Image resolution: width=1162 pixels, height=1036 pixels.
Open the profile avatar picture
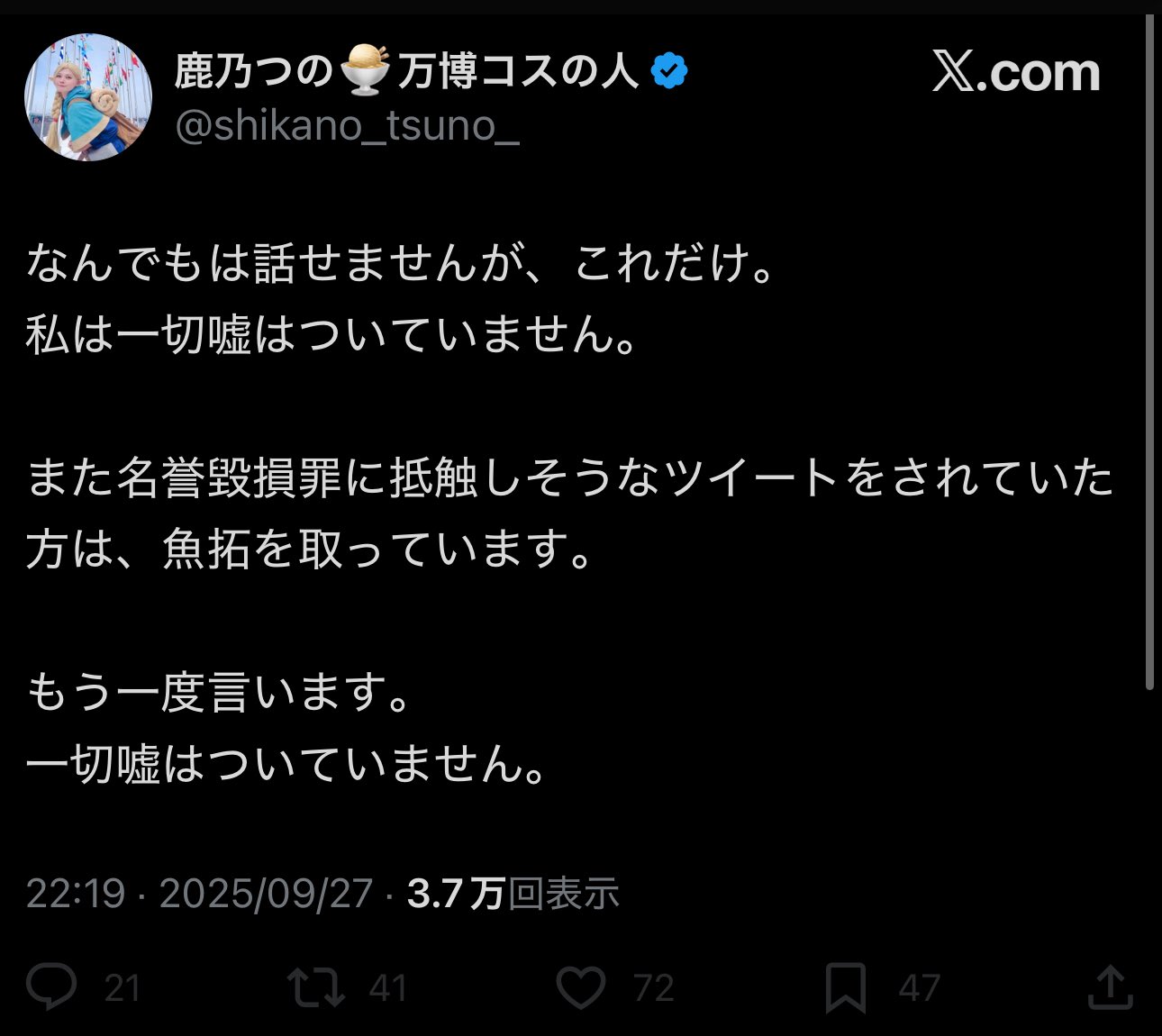[88, 97]
